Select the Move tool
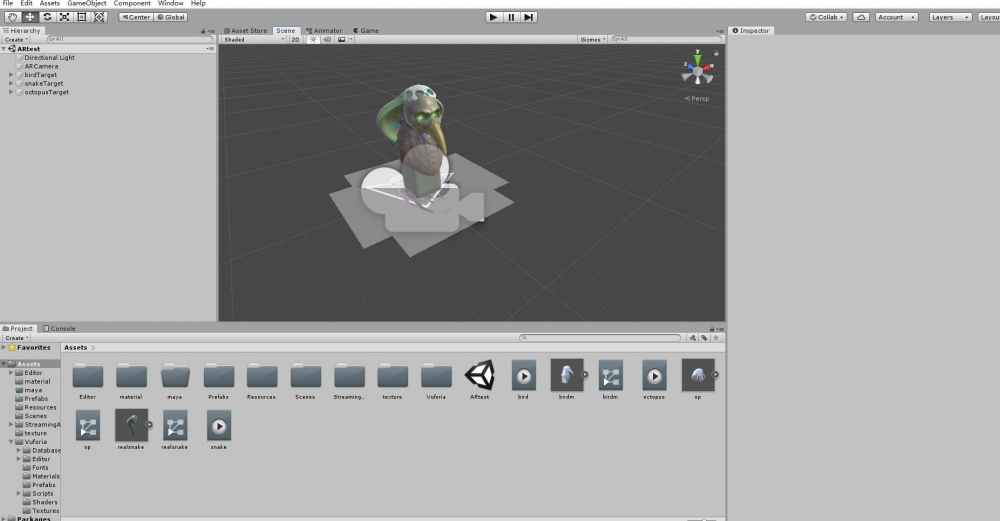1000x521 pixels. [29, 17]
